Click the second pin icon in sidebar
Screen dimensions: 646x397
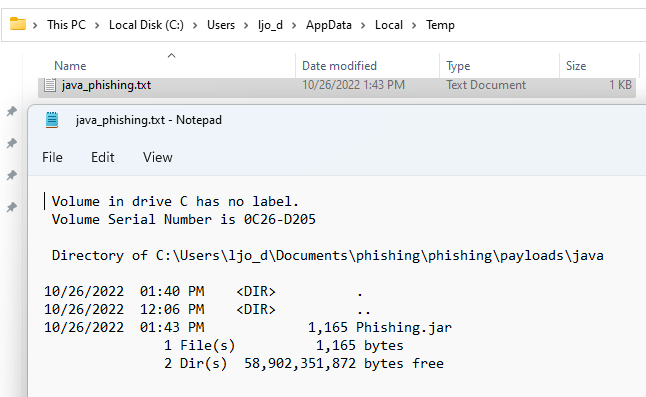12,143
